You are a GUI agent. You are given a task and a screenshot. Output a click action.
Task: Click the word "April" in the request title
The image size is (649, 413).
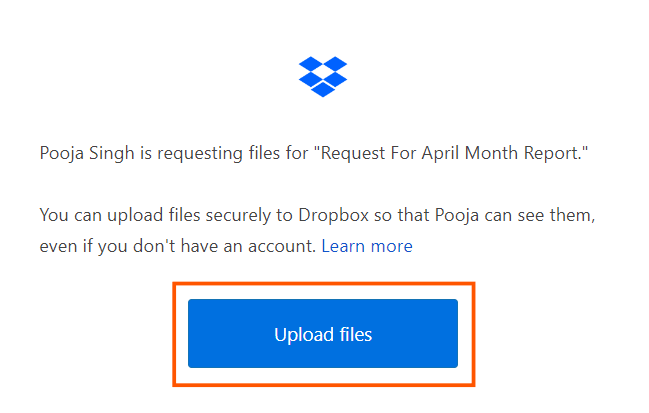tap(457, 154)
